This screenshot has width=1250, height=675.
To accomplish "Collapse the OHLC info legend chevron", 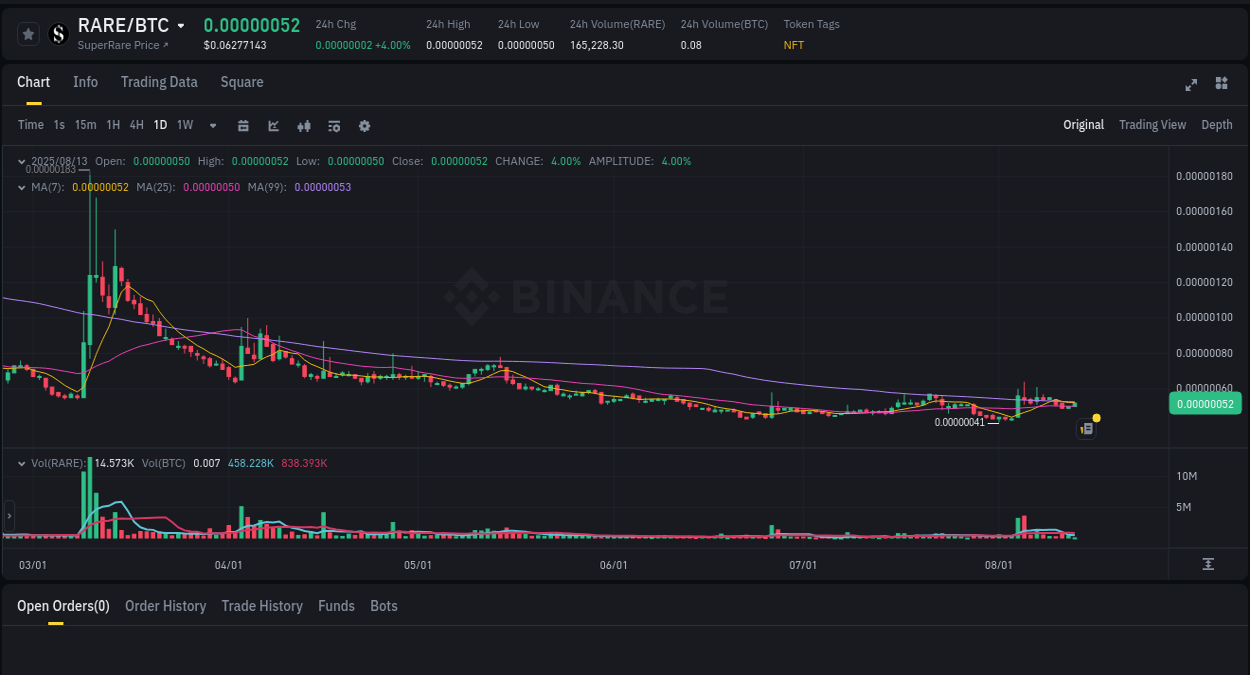I will [22, 160].
